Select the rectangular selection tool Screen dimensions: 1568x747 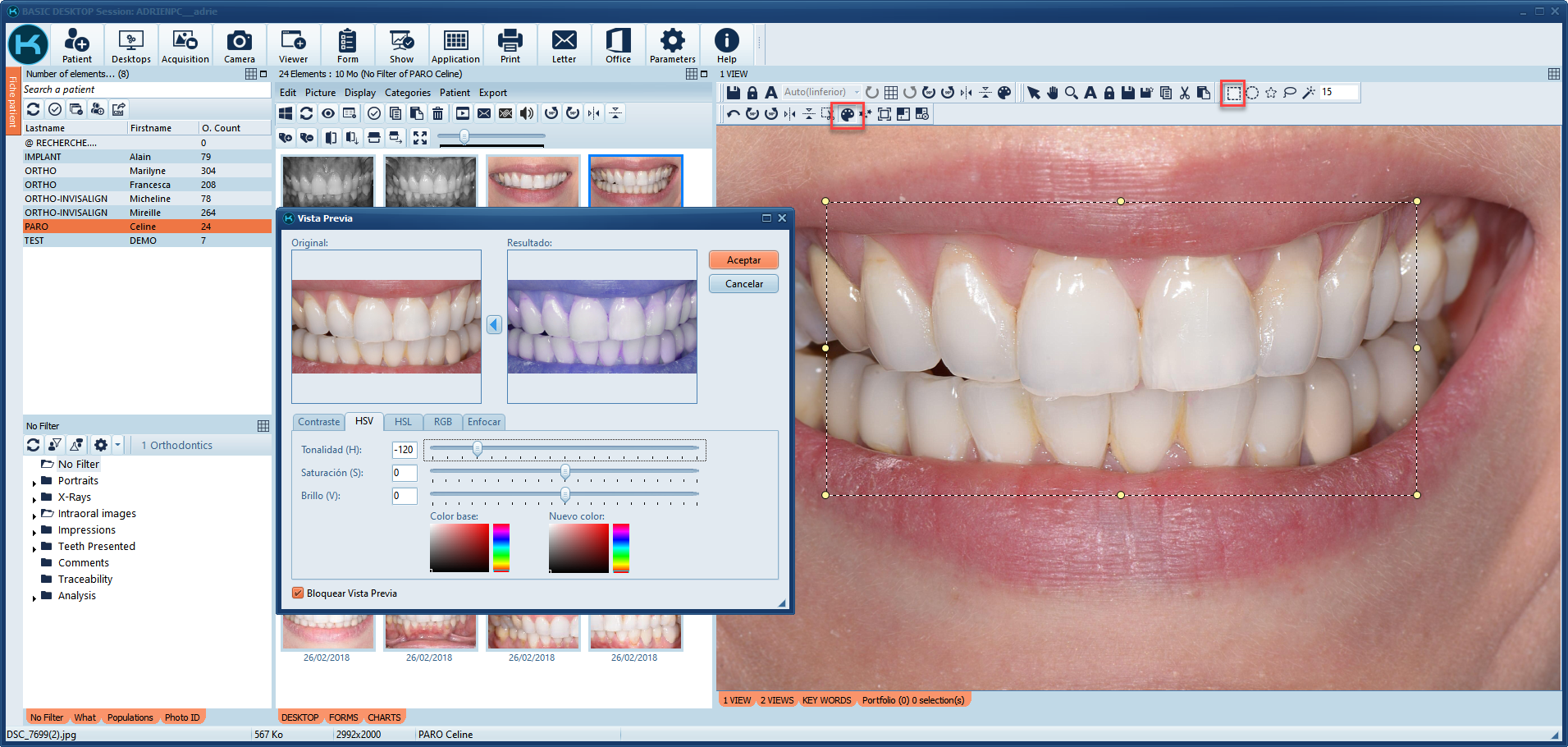point(1233,93)
